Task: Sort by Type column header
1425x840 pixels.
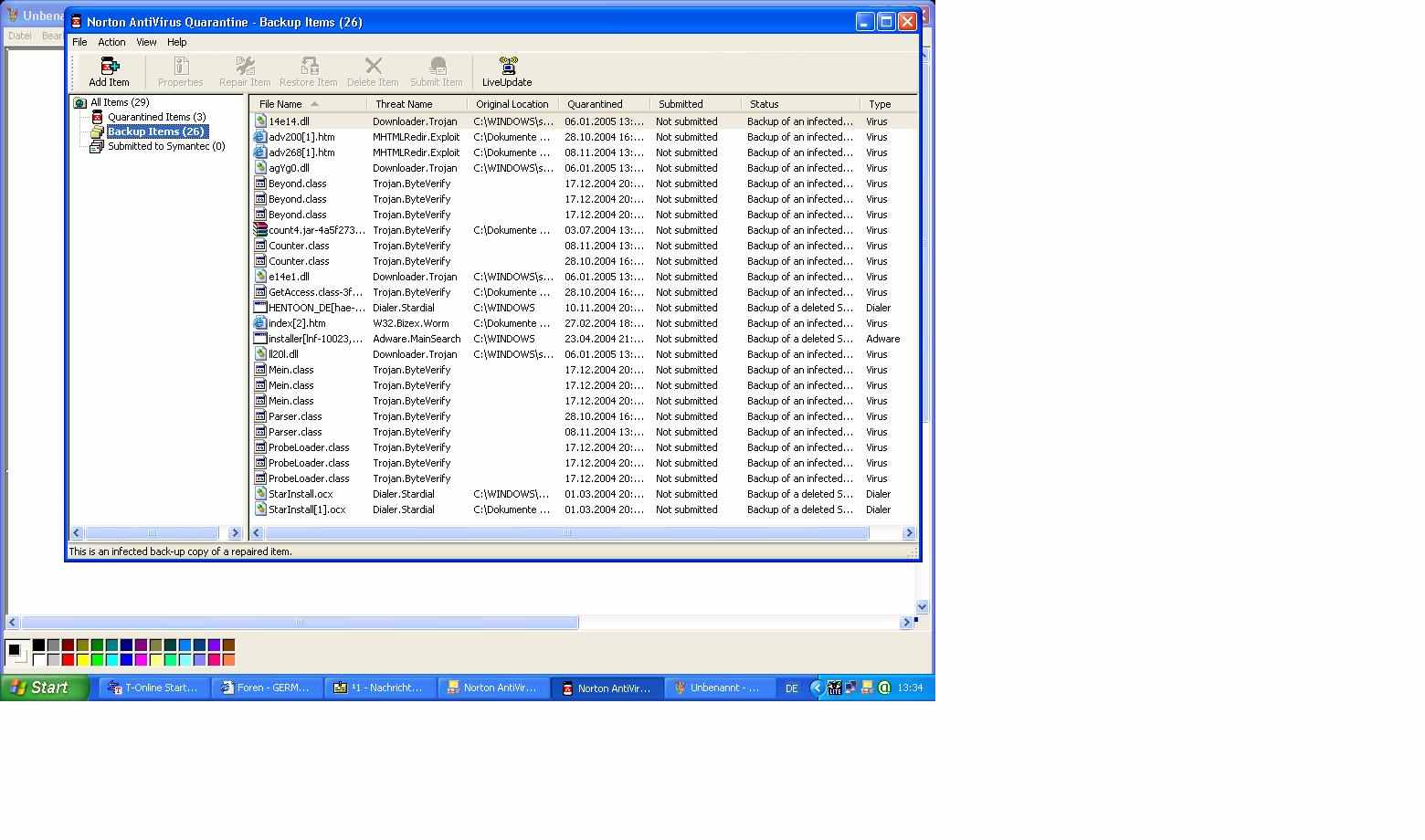Action: point(888,104)
